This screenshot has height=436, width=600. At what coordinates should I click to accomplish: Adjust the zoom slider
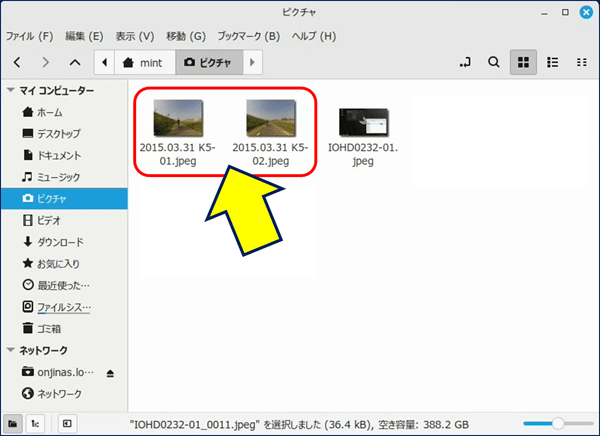pyautogui.click(x=558, y=423)
